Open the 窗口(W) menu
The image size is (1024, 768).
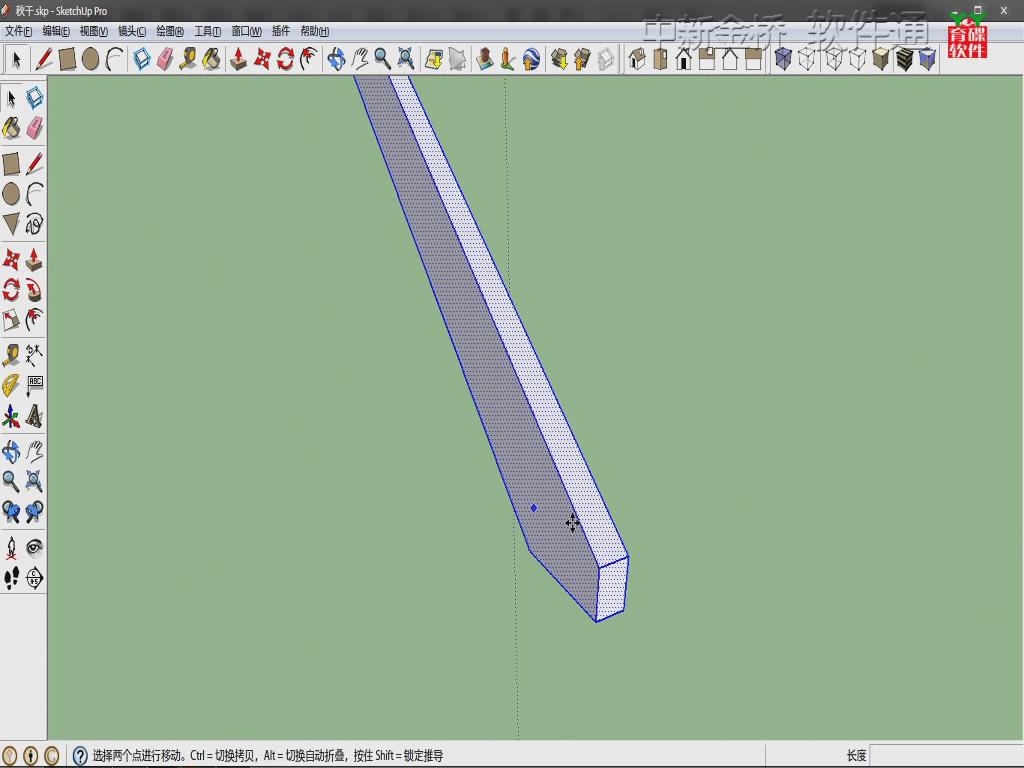(x=247, y=31)
